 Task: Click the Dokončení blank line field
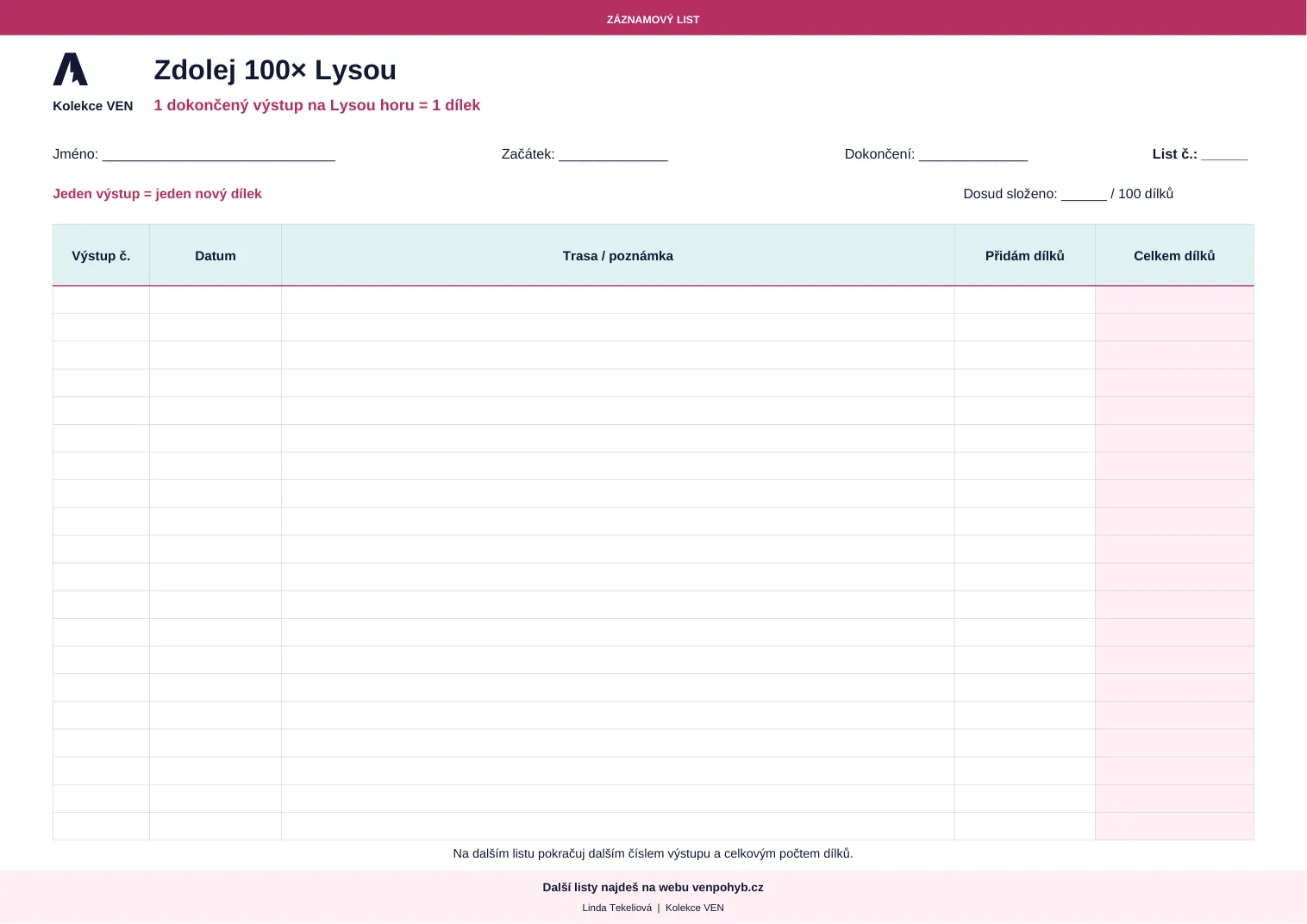point(973,155)
